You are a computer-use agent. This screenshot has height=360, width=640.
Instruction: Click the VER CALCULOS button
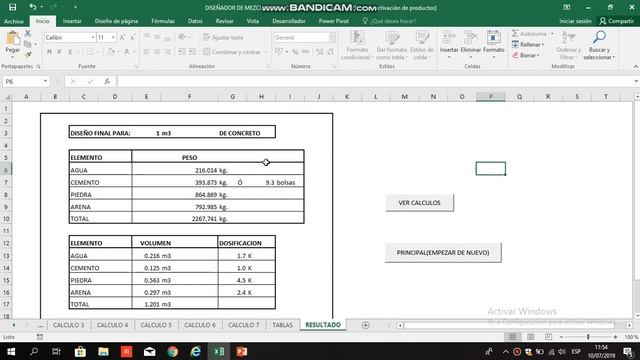pyautogui.click(x=419, y=202)
